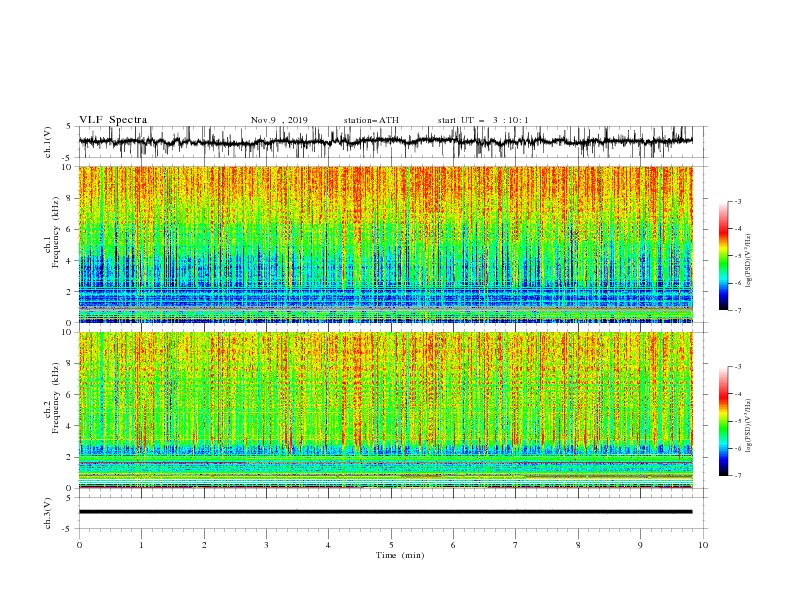Screen dimensions: 792x612
Task: Click the "4" tick on ch.1 frequency axis
Action: click(69, 261)
